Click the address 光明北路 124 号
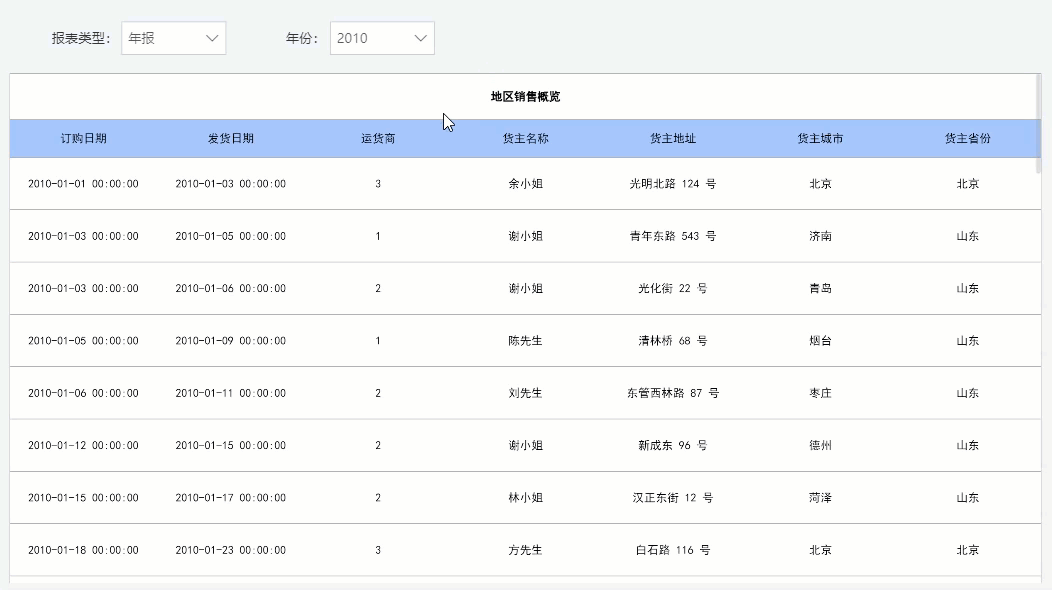The width and height of the screenshot is (1052, 590). 671,184
